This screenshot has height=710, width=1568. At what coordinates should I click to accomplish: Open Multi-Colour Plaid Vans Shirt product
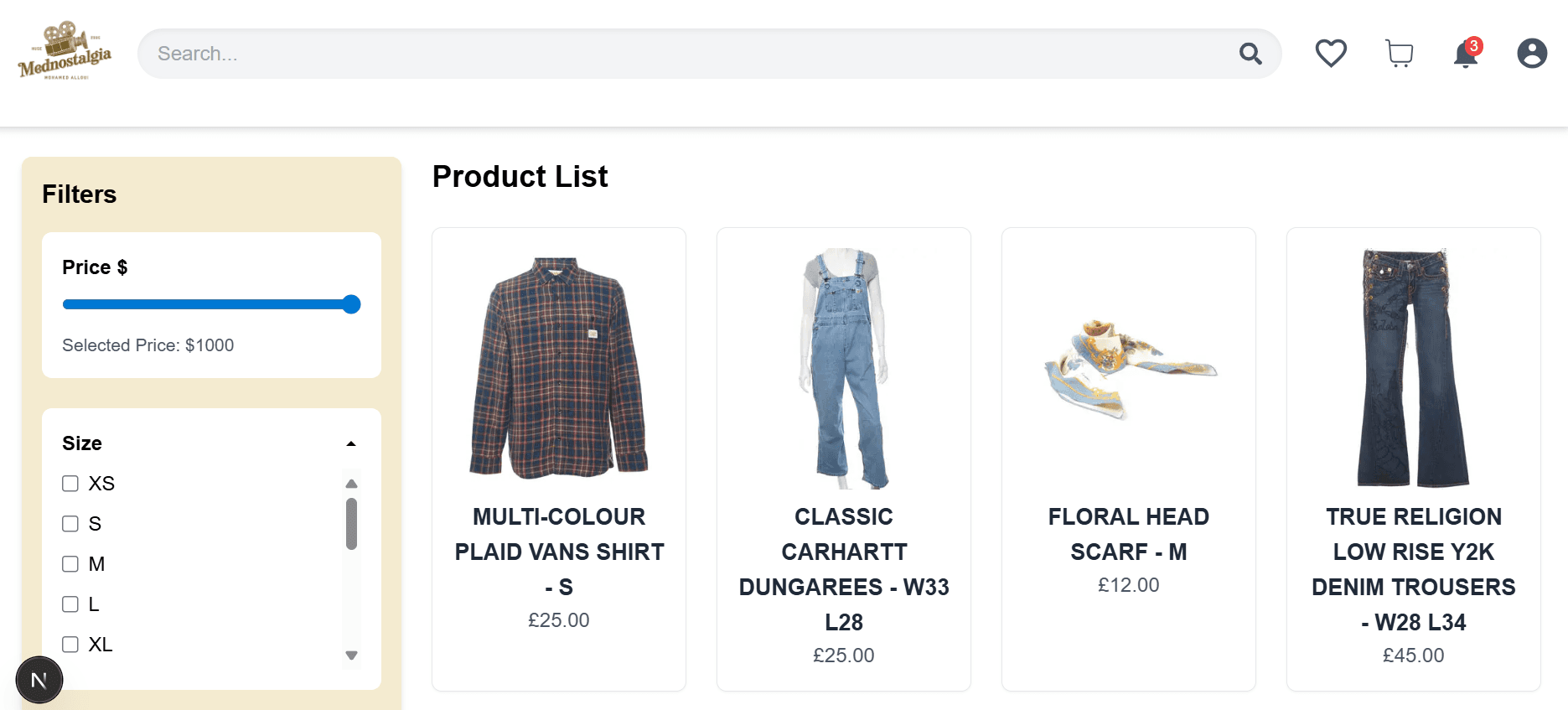pos(559,551)
